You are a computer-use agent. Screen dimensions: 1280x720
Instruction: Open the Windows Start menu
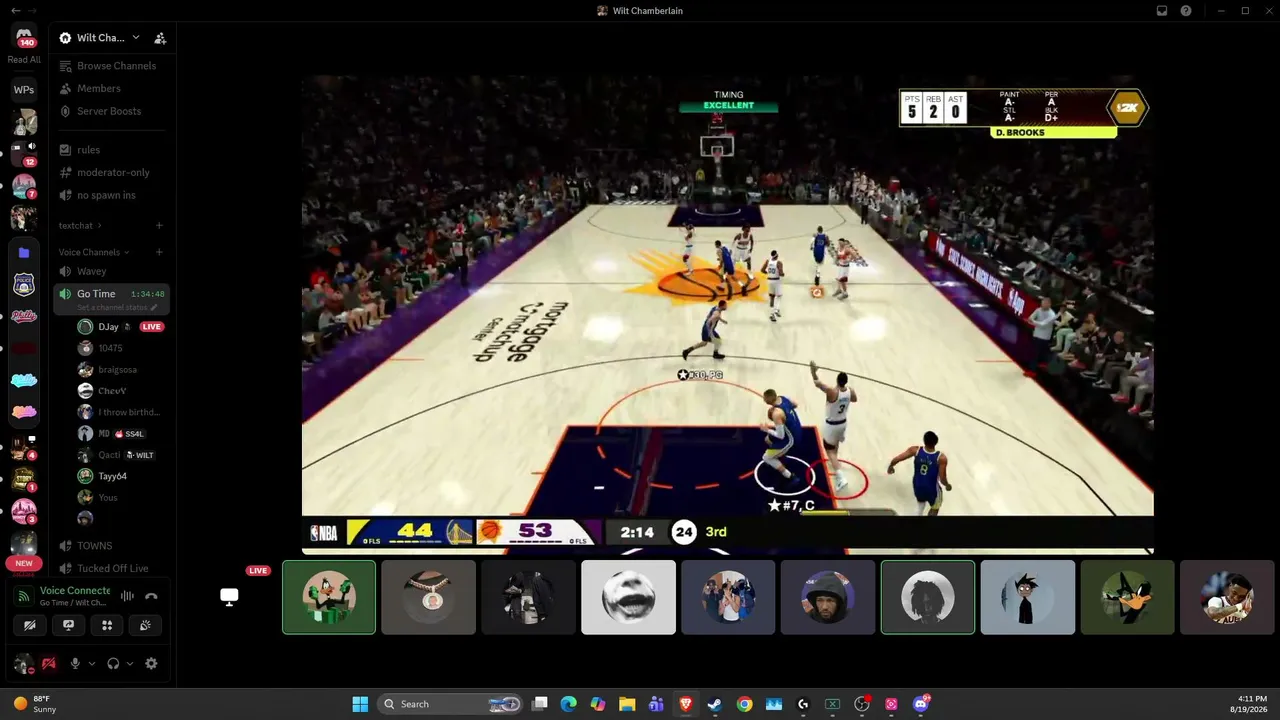[360, 704]
